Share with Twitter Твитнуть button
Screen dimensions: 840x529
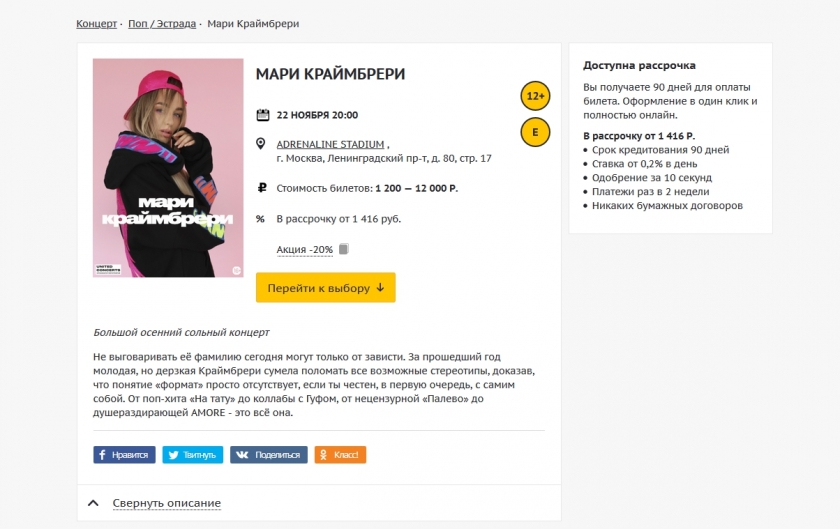pyautogui.click(x=193, y=455)
